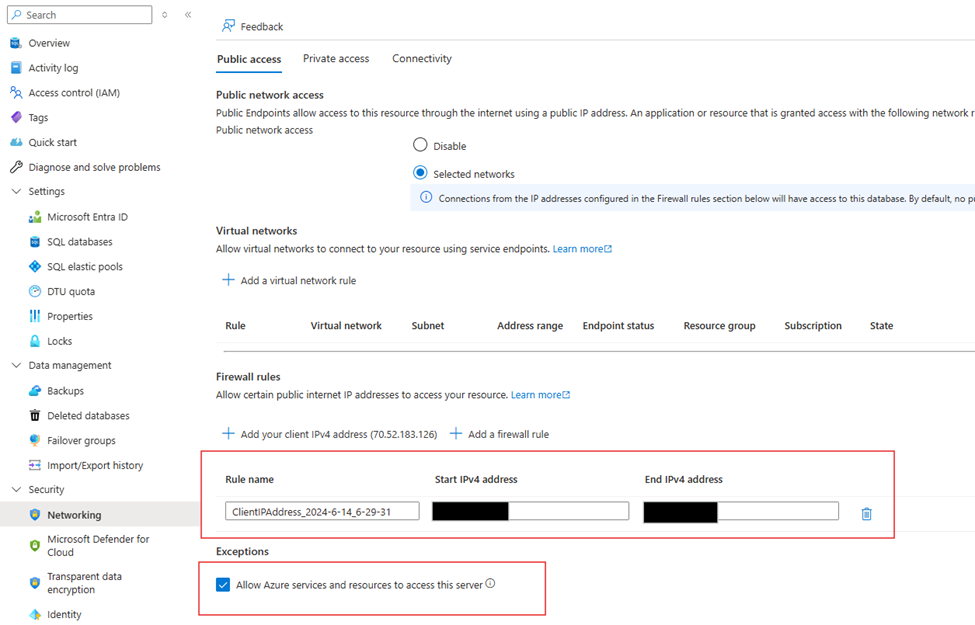Click the SQL databases icon
975x625 pixels.
pos(35,242)
